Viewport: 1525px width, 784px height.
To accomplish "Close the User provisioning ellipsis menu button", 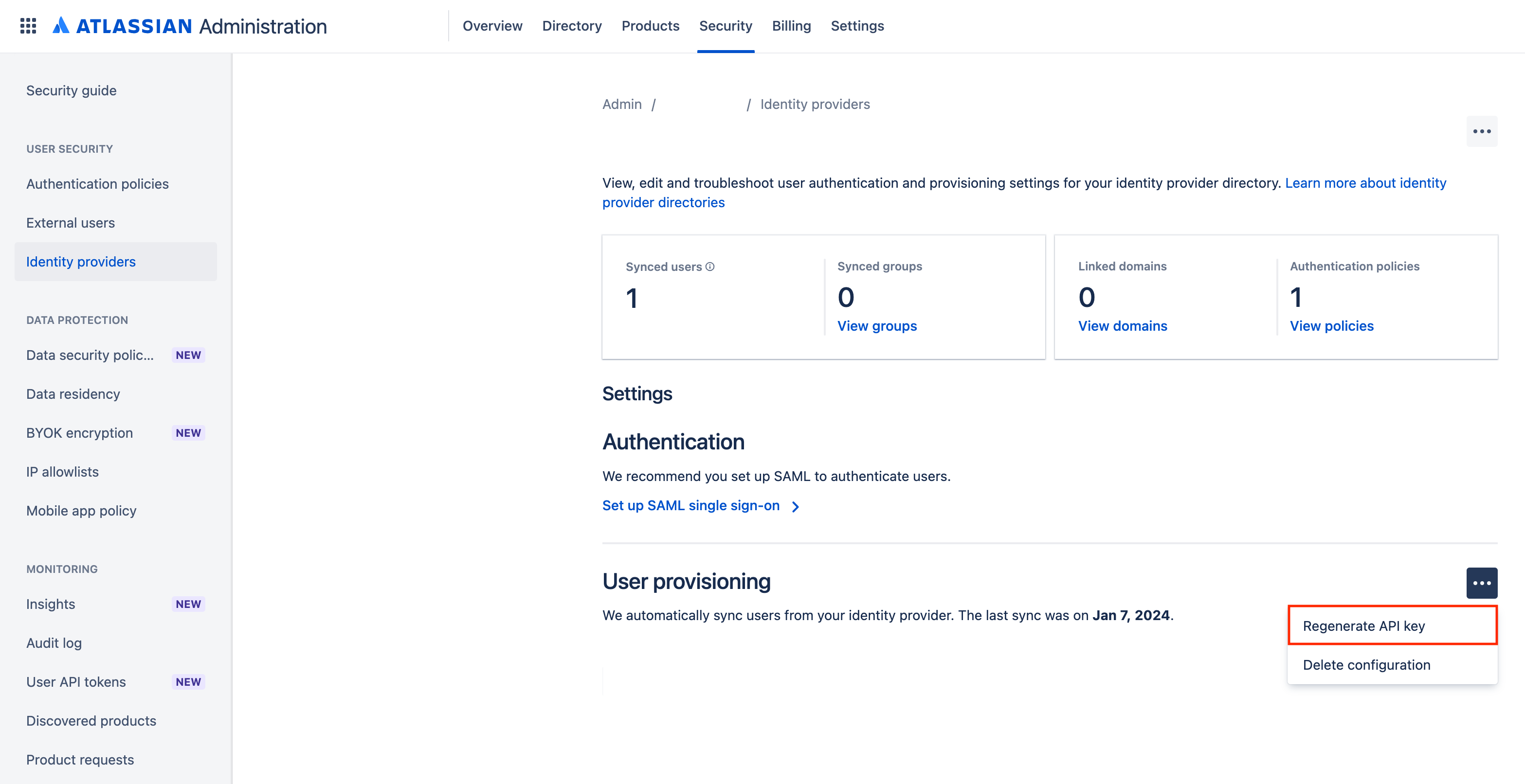I will (x=1481, y=583).
